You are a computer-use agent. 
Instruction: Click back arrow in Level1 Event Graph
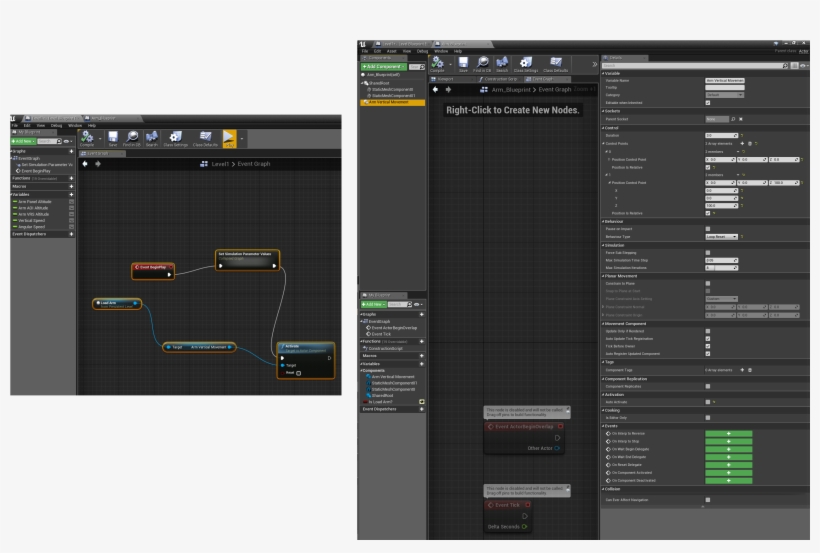(x=85, y=163)
